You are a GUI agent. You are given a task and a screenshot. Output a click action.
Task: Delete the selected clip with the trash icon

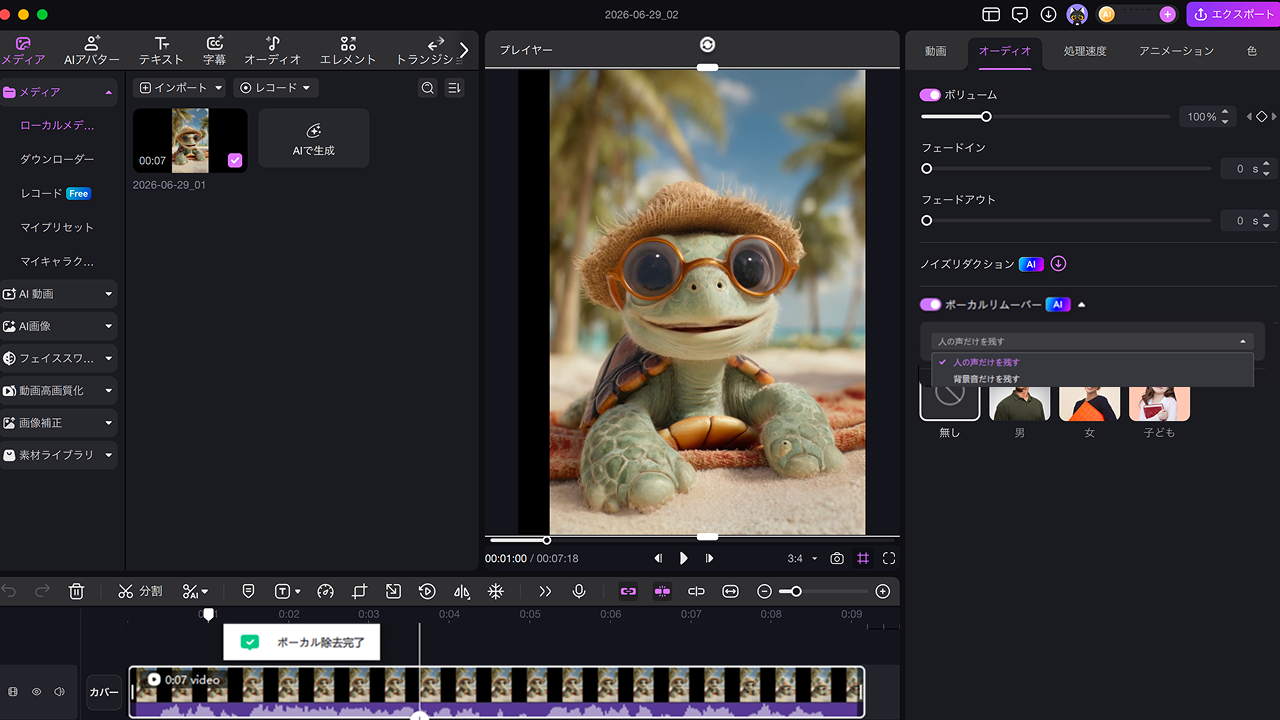pos(76,591)
